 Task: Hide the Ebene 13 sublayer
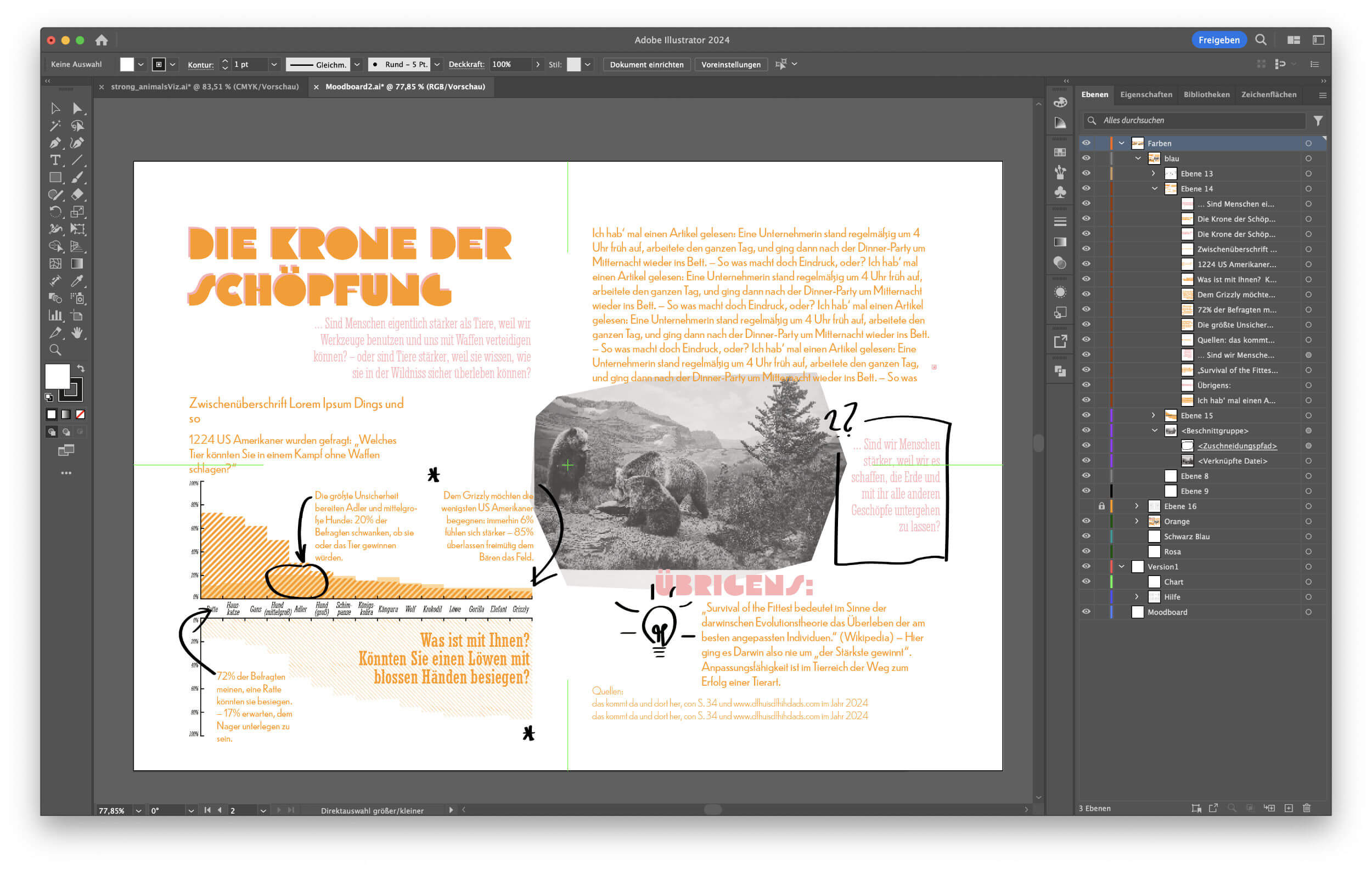pos(1087,173)
